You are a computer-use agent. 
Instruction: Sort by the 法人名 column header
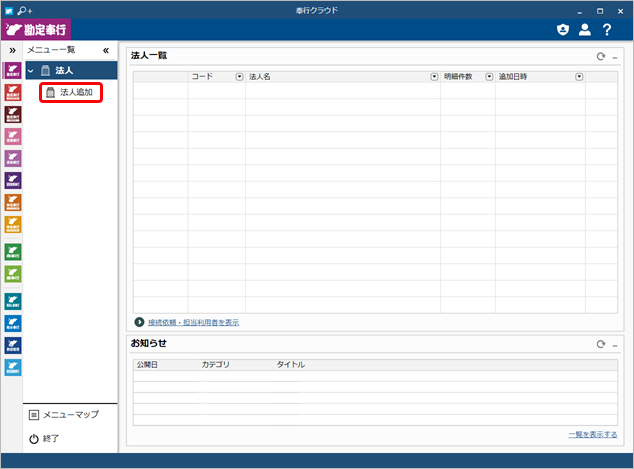point(260,76)
